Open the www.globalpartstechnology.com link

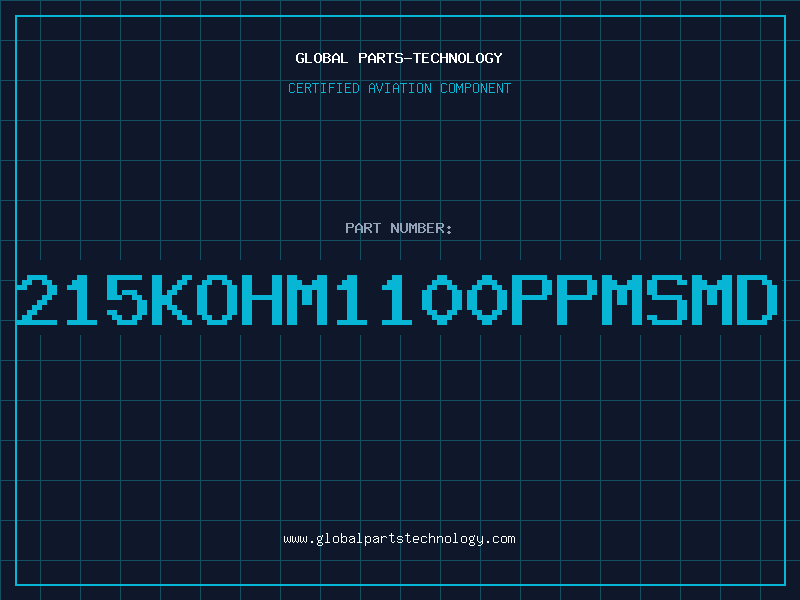(399, 539)
